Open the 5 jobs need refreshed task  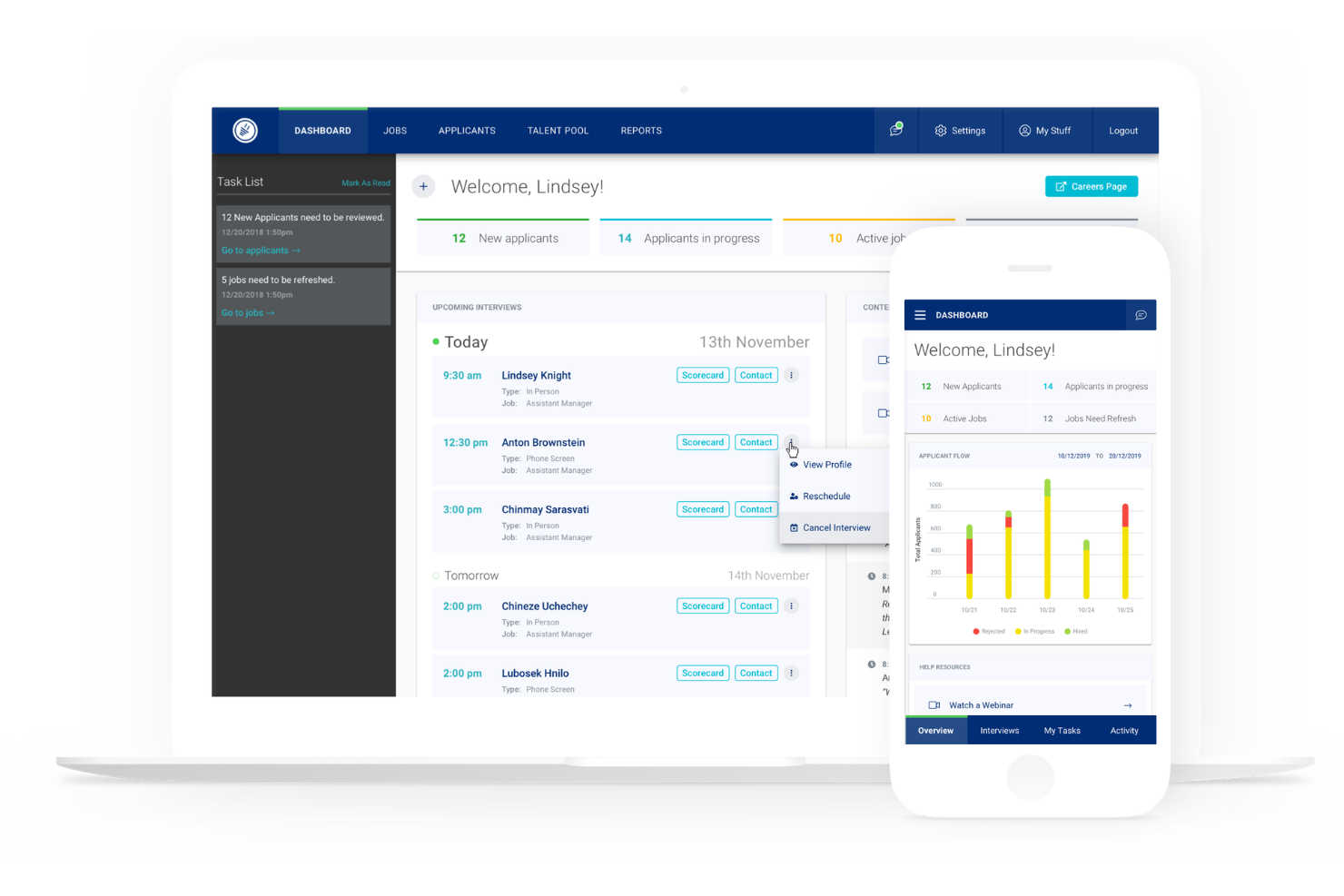303,296
